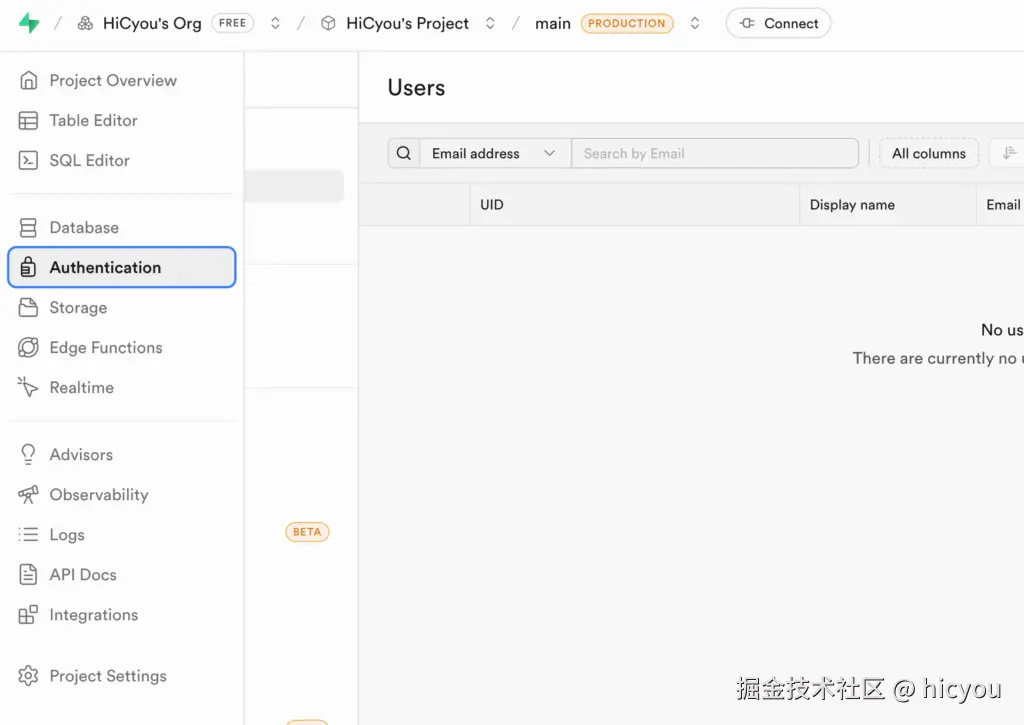The height and width of the screenshot is (725, 1024).
Task: Click the Edge Functions globe icon
Action: 29,348
